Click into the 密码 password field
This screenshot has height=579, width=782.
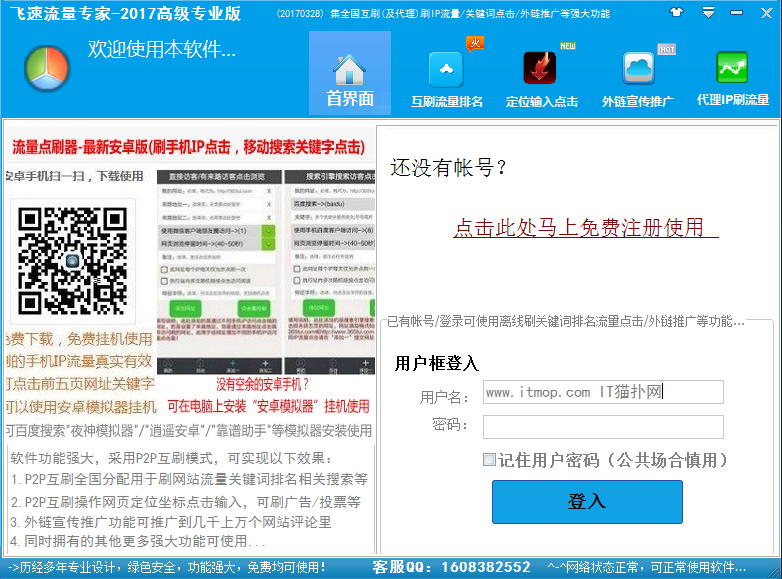click(x=602, y=427)
